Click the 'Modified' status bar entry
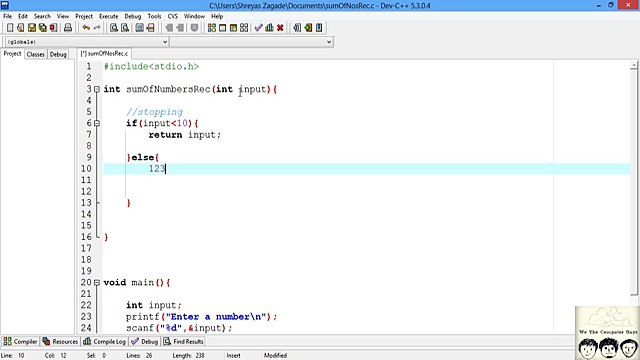640x360 pixels. click(276, 356)
